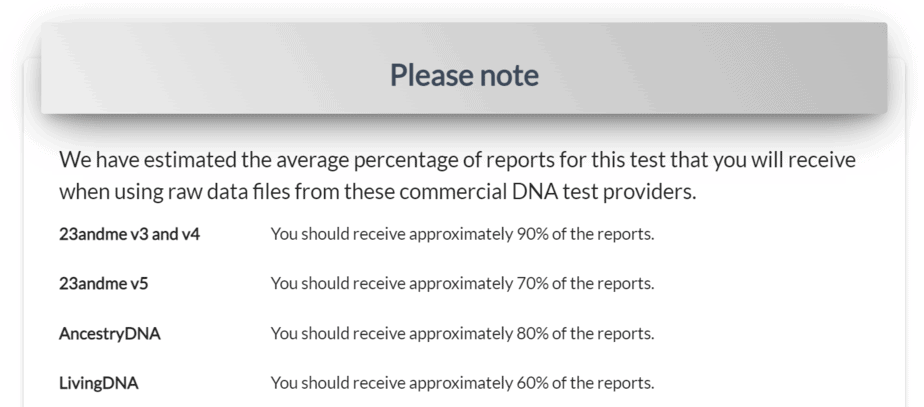Click the "23andme v5" provider label
The image size is (924, 407).
click(103, 283)
